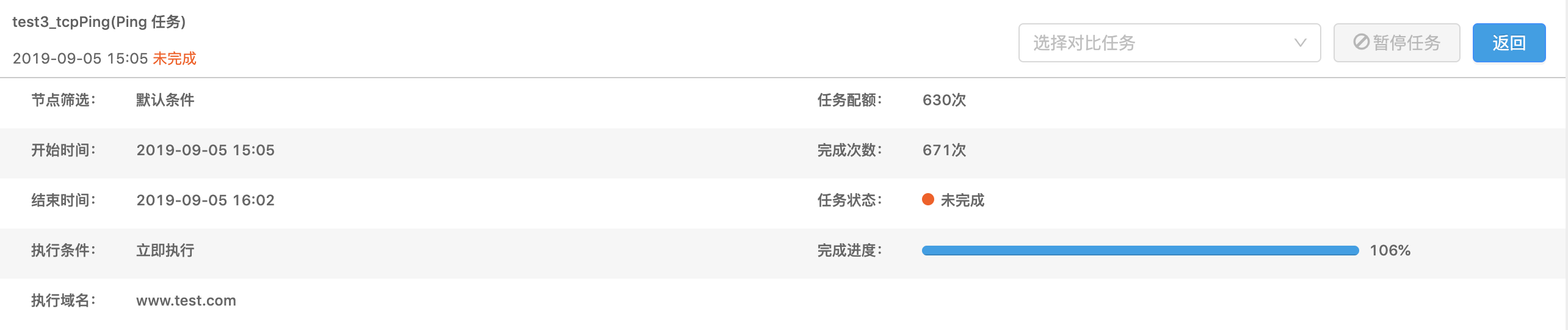Click the orange 未完成 status dot
Image resolution: width=1568 pixels, height=330 pixels.
pyautogui.click(x=928, y=199)
